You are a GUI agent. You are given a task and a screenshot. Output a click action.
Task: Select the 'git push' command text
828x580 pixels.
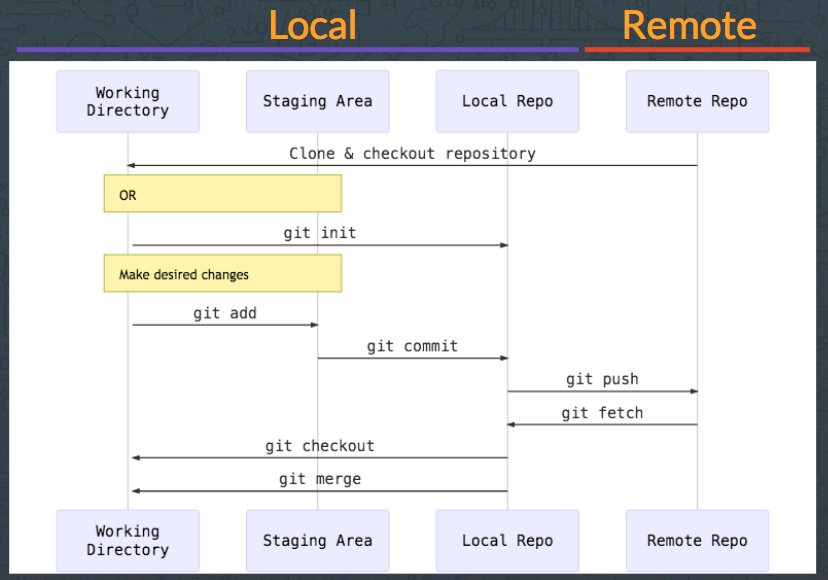coord(602,379)
